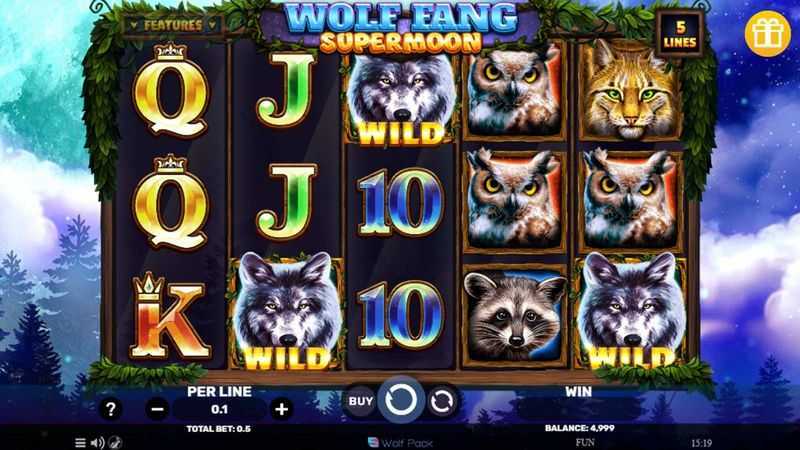Click the per line value 0.1 field

[219, 409]
